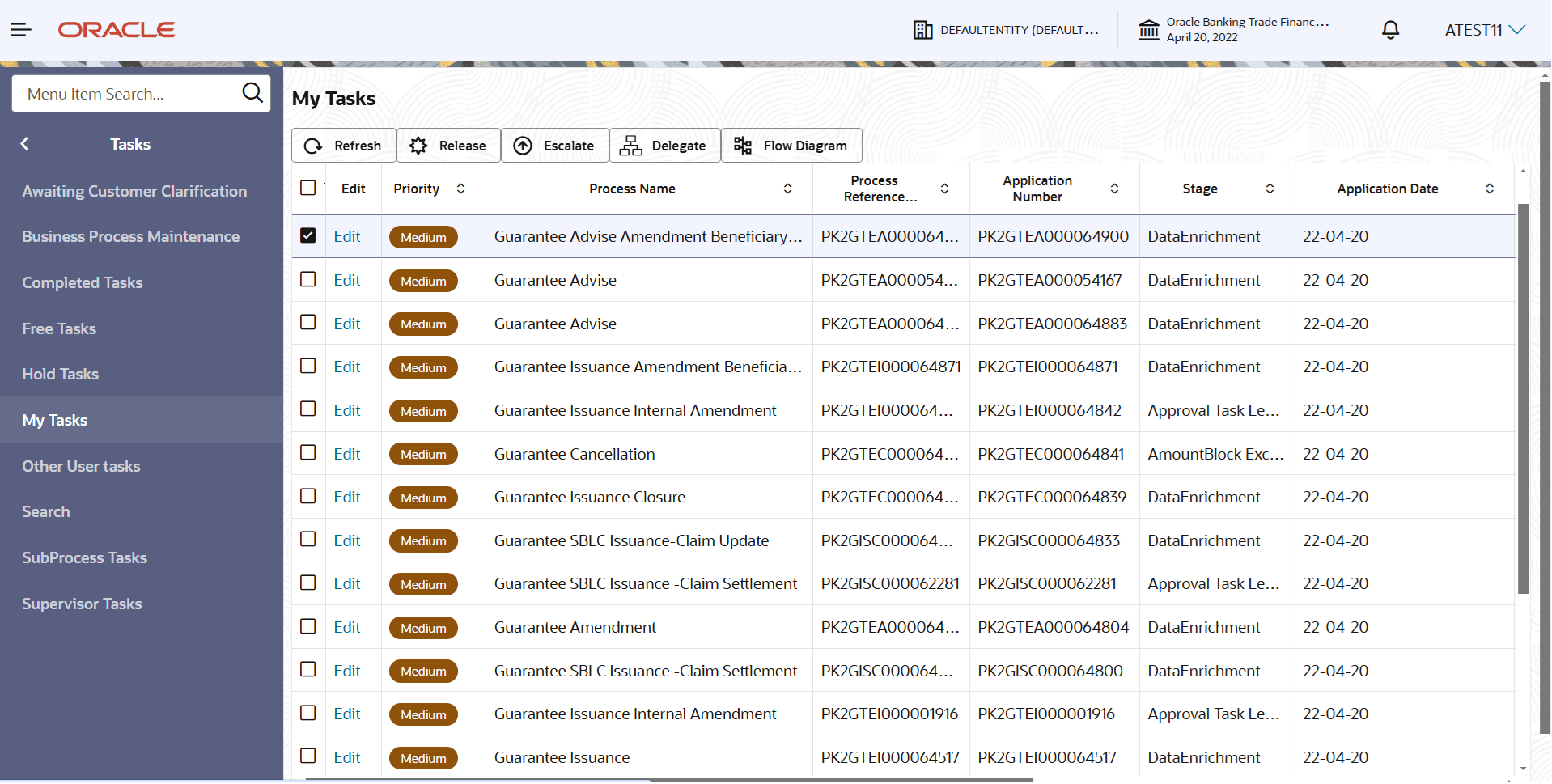Image resolution: width=1552 pixels, height=784 pixels.
Task: Click the Medium priority badge on Guarantee Amendment
Action: tap(423, 627)
